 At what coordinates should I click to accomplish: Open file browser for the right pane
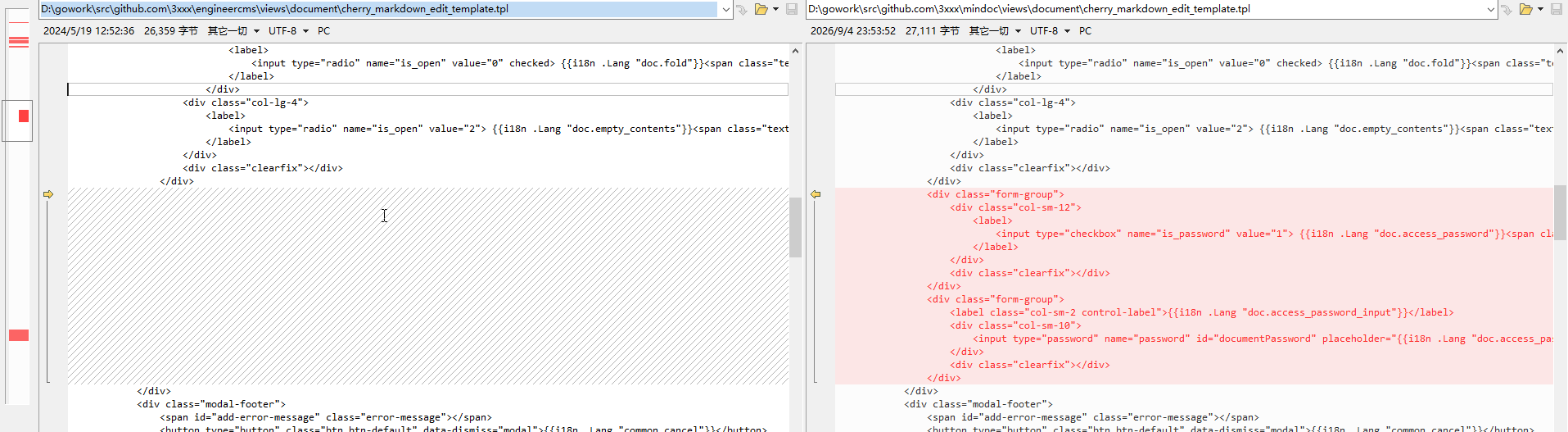[1526, 9]
